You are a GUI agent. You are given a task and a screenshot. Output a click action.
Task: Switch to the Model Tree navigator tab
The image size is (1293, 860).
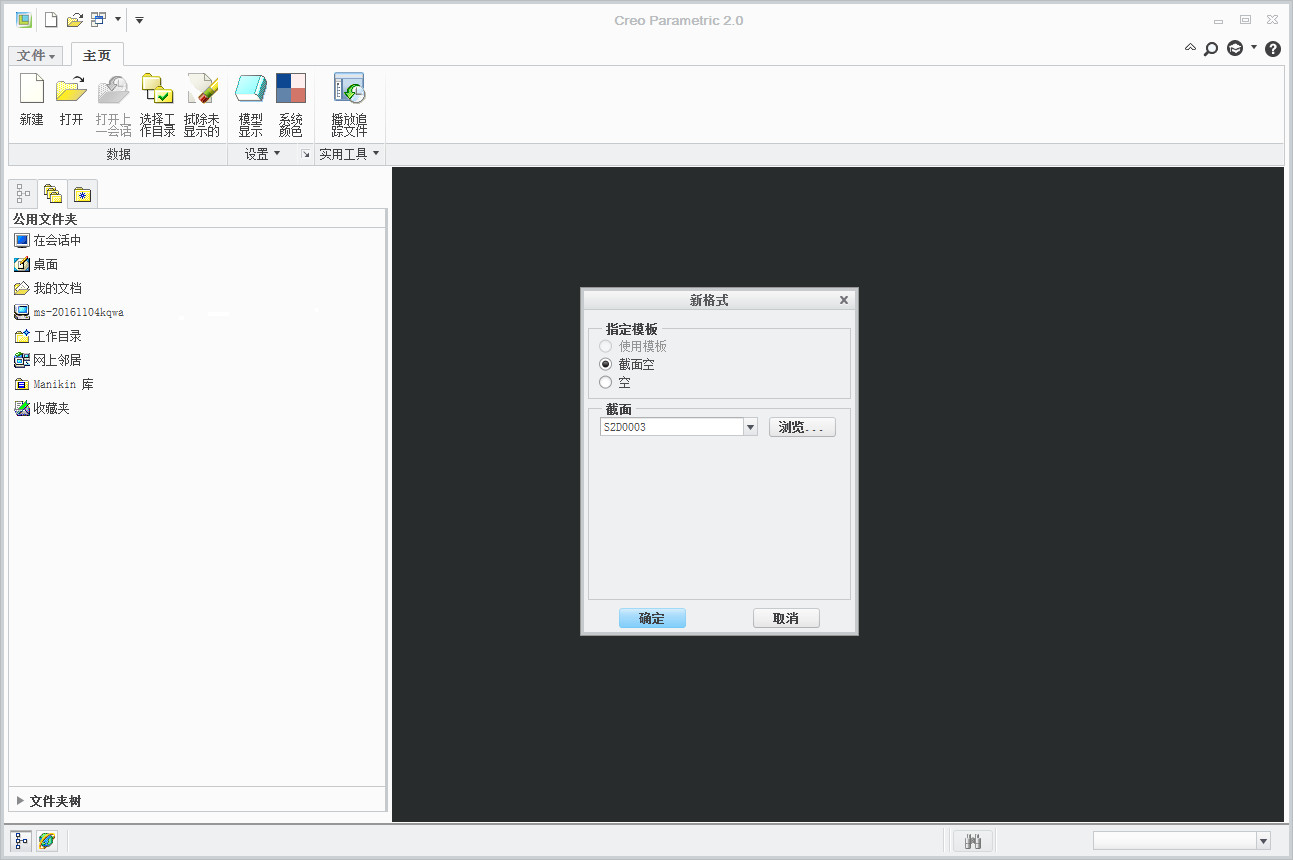(23, 194)
